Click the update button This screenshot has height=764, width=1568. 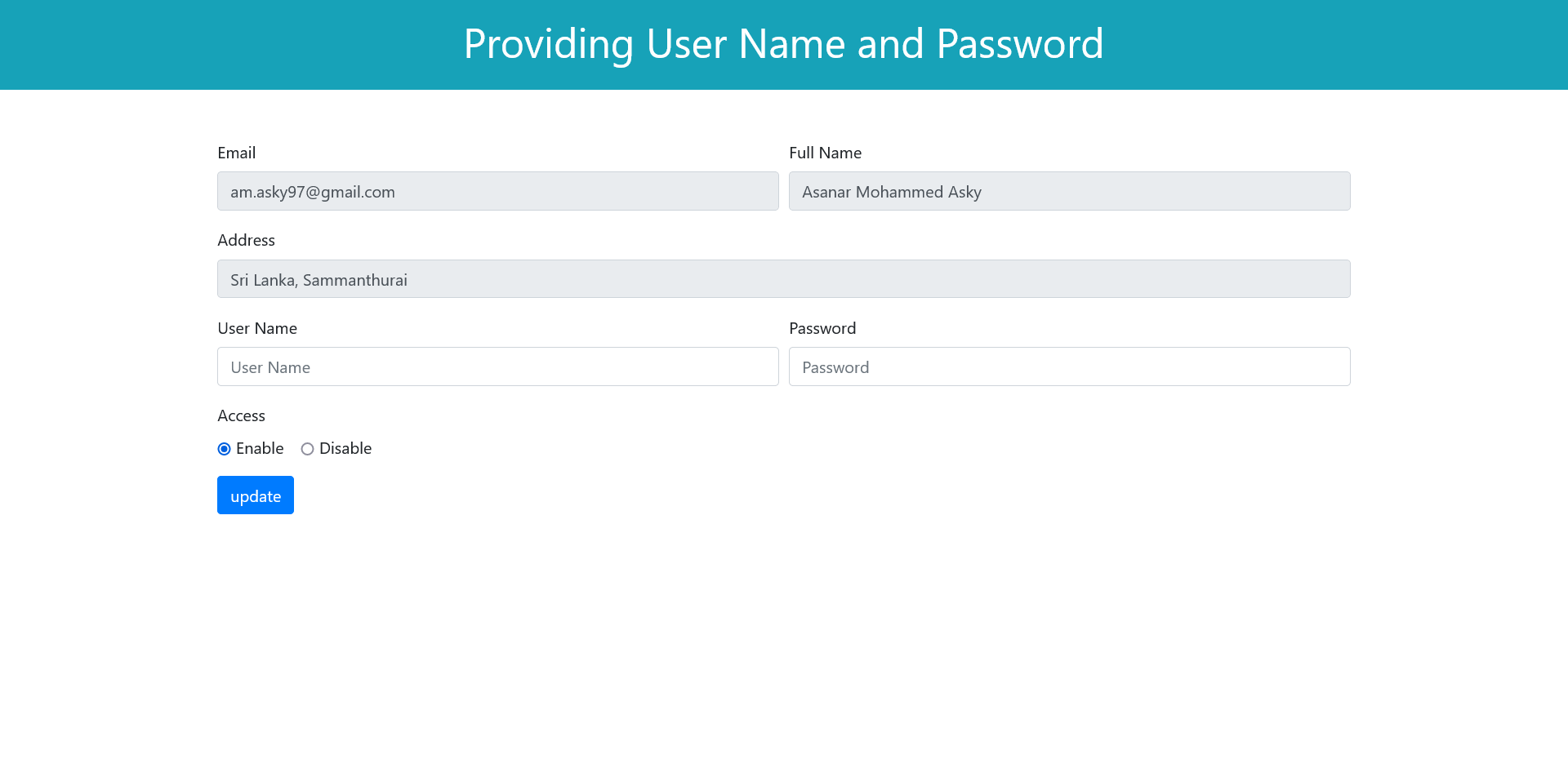coord(255,495)
